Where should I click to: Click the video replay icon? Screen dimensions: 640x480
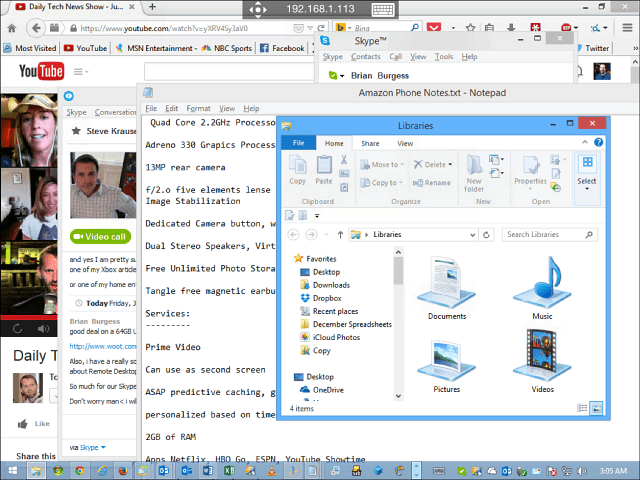(18, 329)
